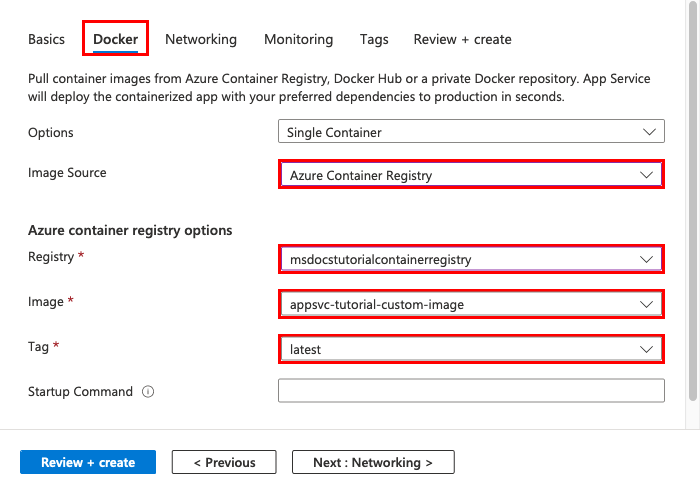Click the Previous button
This screenshot has width=700, height=494.
pos(224,462)
